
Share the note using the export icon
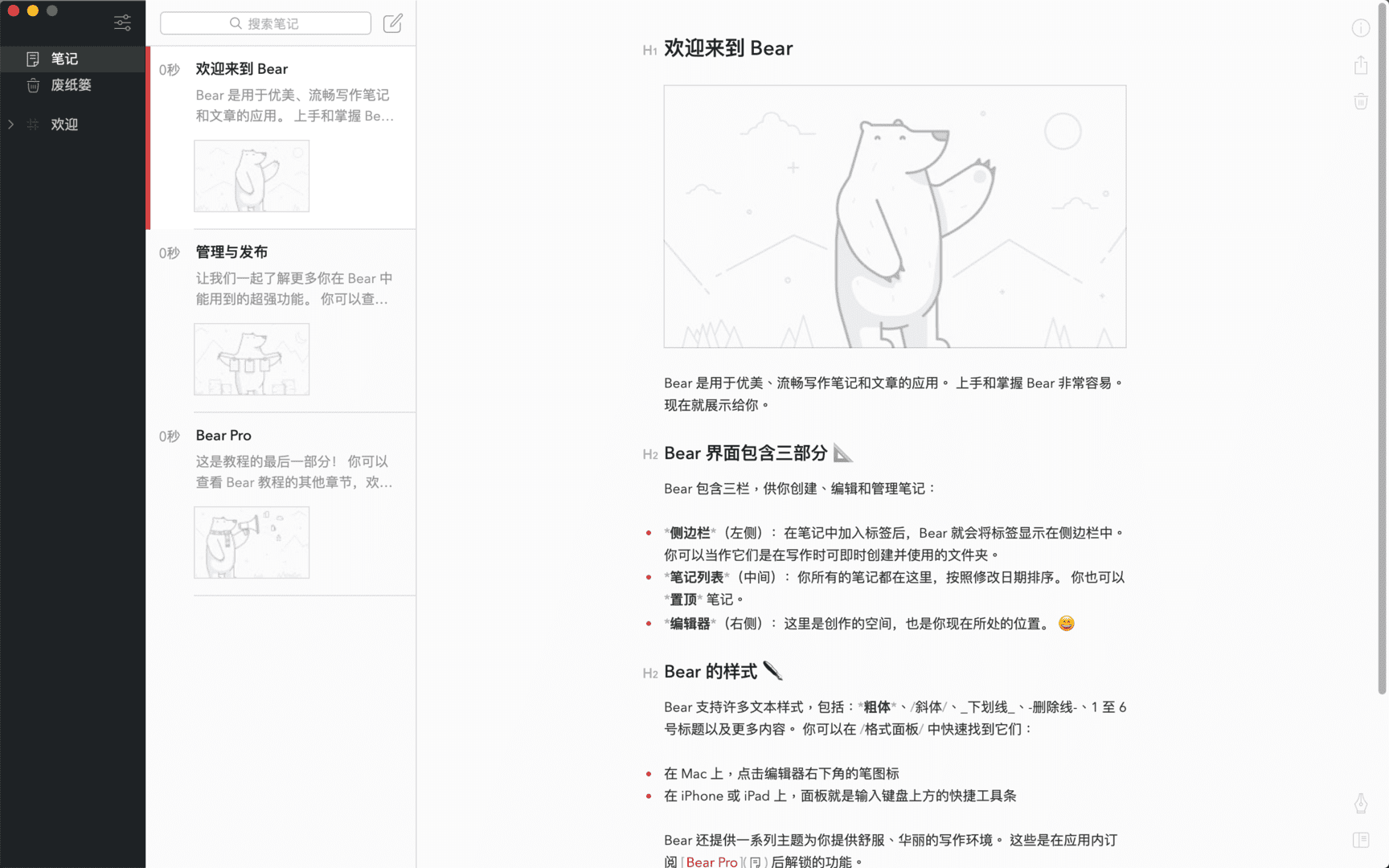pos(1361,65)
